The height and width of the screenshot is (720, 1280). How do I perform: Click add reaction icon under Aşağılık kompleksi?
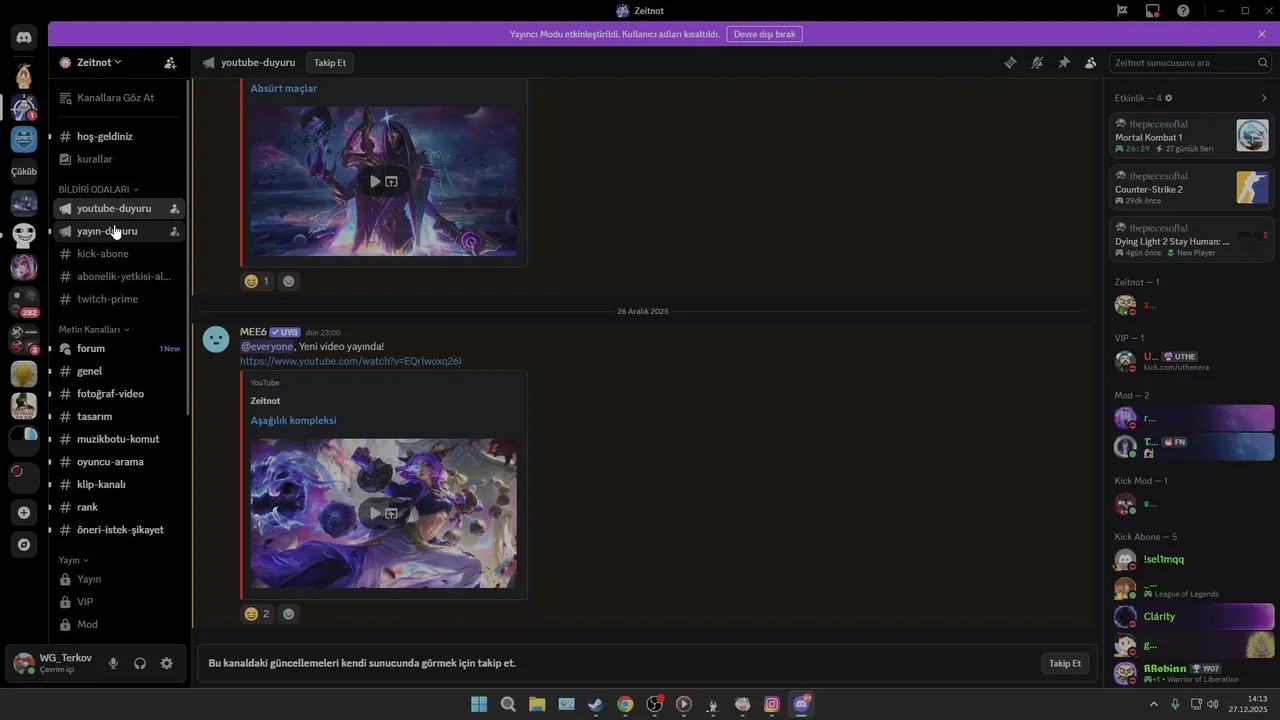click(x=289, y=614)
